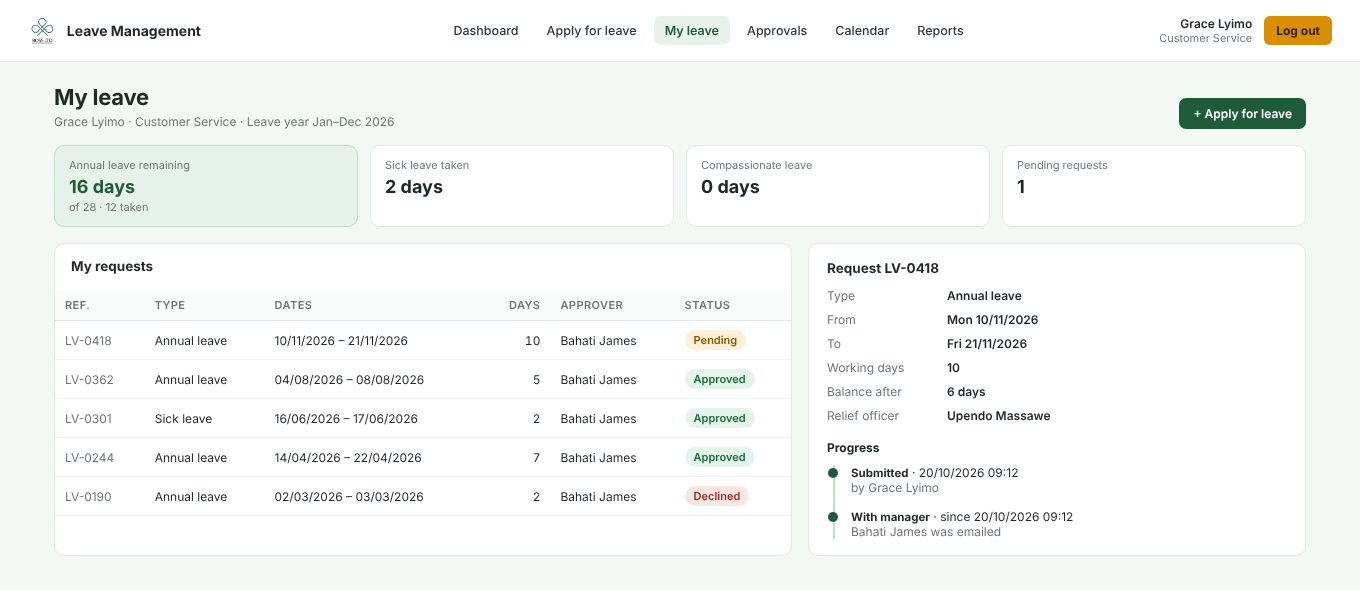Click the REF. column header
The image size is (1360, 590).
pos(77,305)
